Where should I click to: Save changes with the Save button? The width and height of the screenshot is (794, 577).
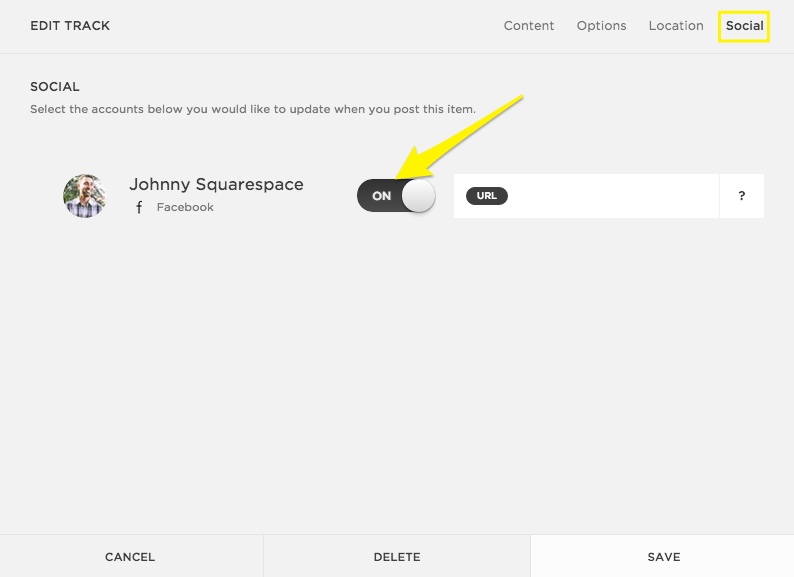click(x=663, y=557)
